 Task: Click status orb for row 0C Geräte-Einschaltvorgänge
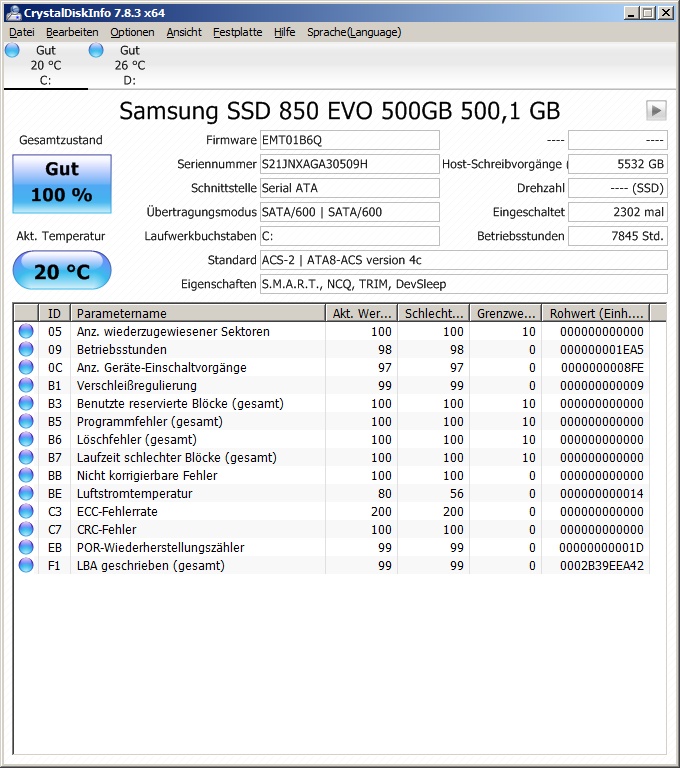(26, 367)
